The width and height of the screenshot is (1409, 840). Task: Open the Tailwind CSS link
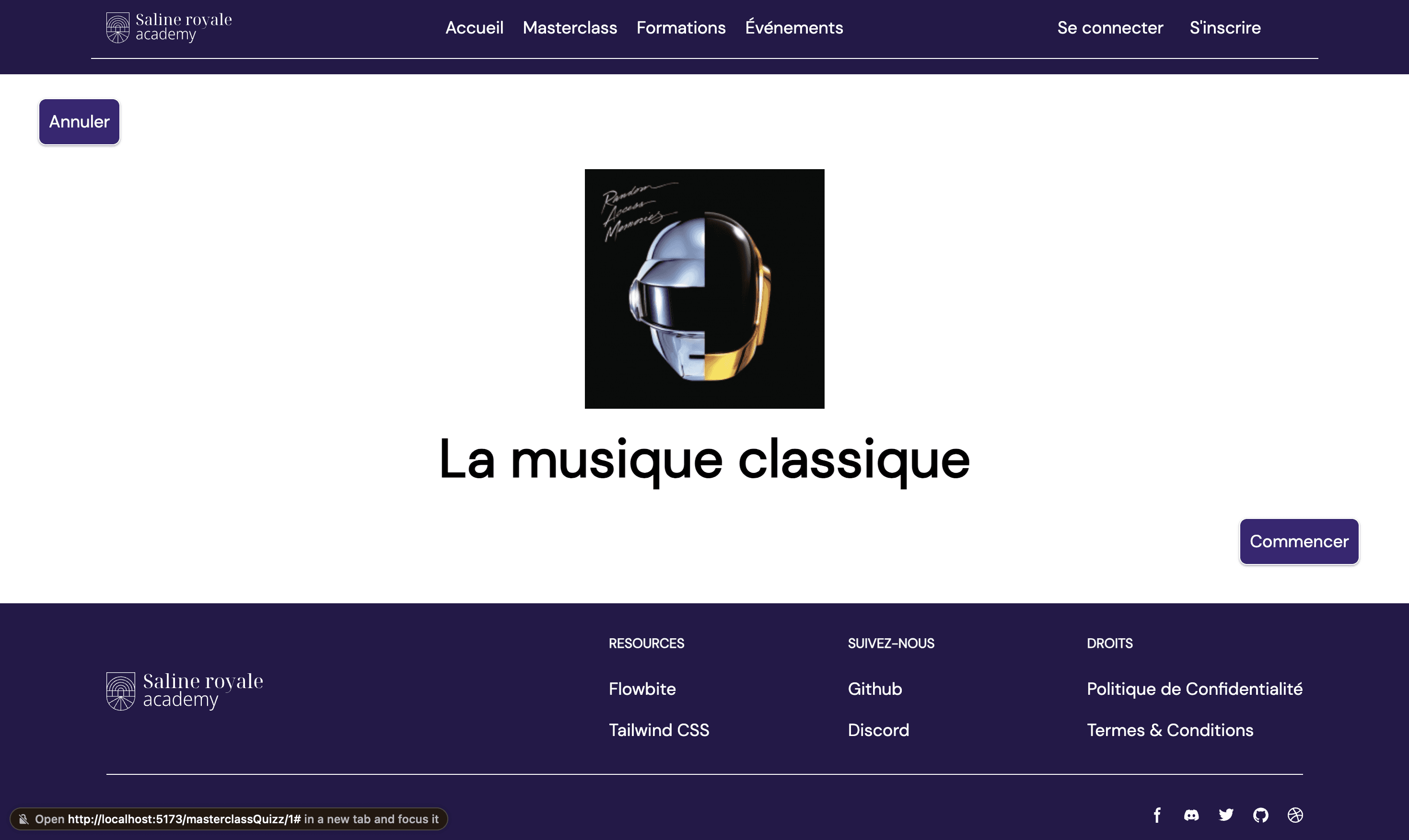click(659, 730)
